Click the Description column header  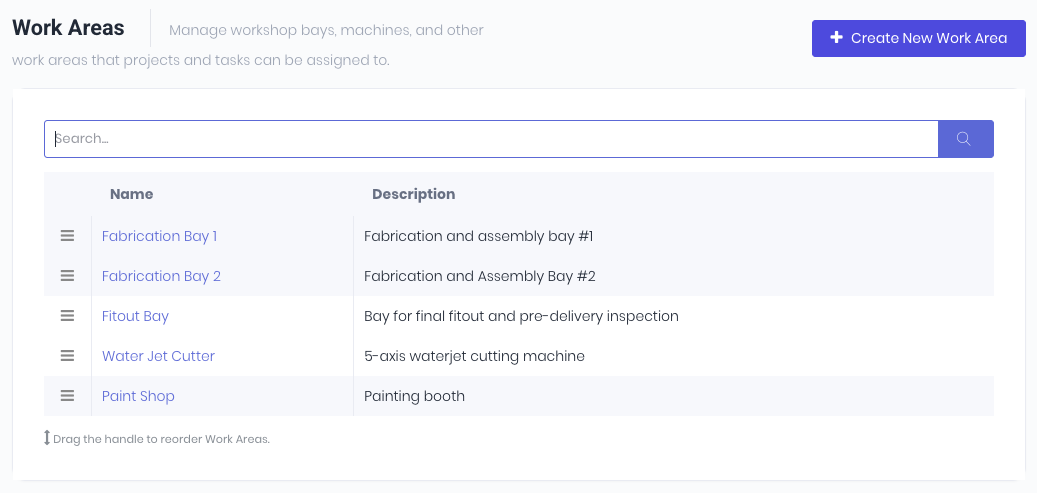pos(413,194)
